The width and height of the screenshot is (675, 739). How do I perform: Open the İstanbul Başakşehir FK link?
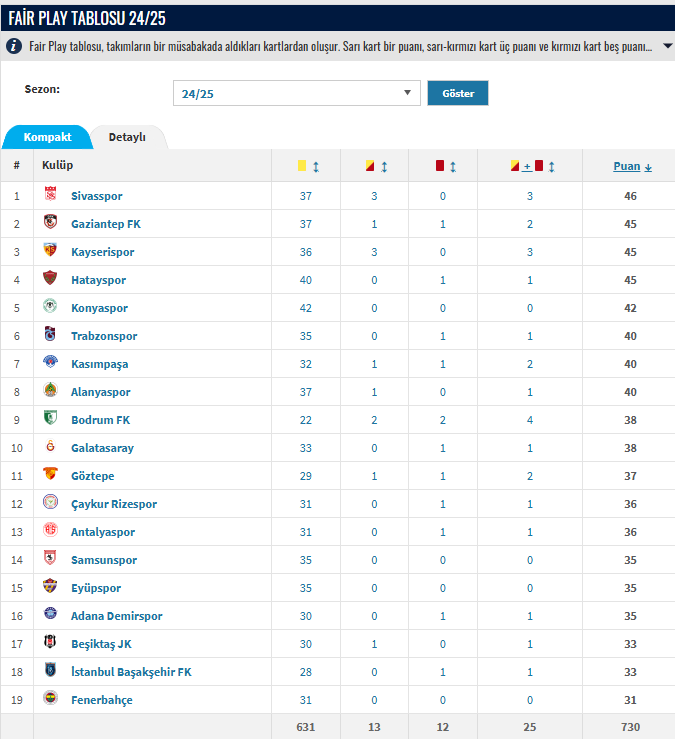(x=132, y=672)
